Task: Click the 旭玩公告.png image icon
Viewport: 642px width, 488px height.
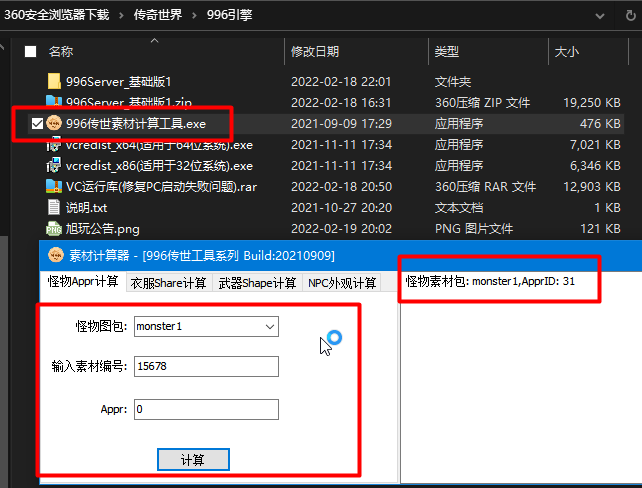Action: coord(54,228)
